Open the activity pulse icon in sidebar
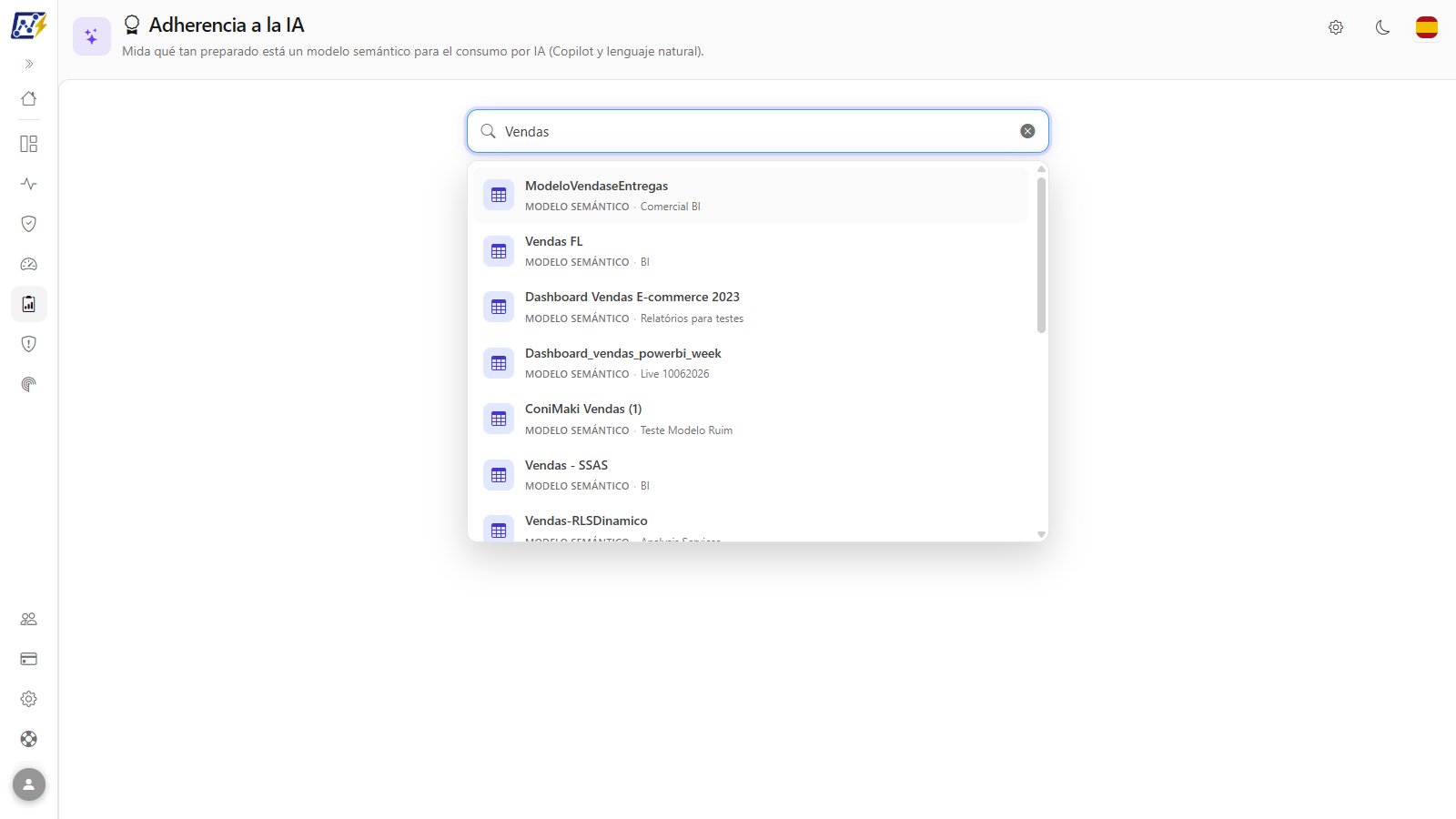1456x819 pixels. (x=29, y=184)
